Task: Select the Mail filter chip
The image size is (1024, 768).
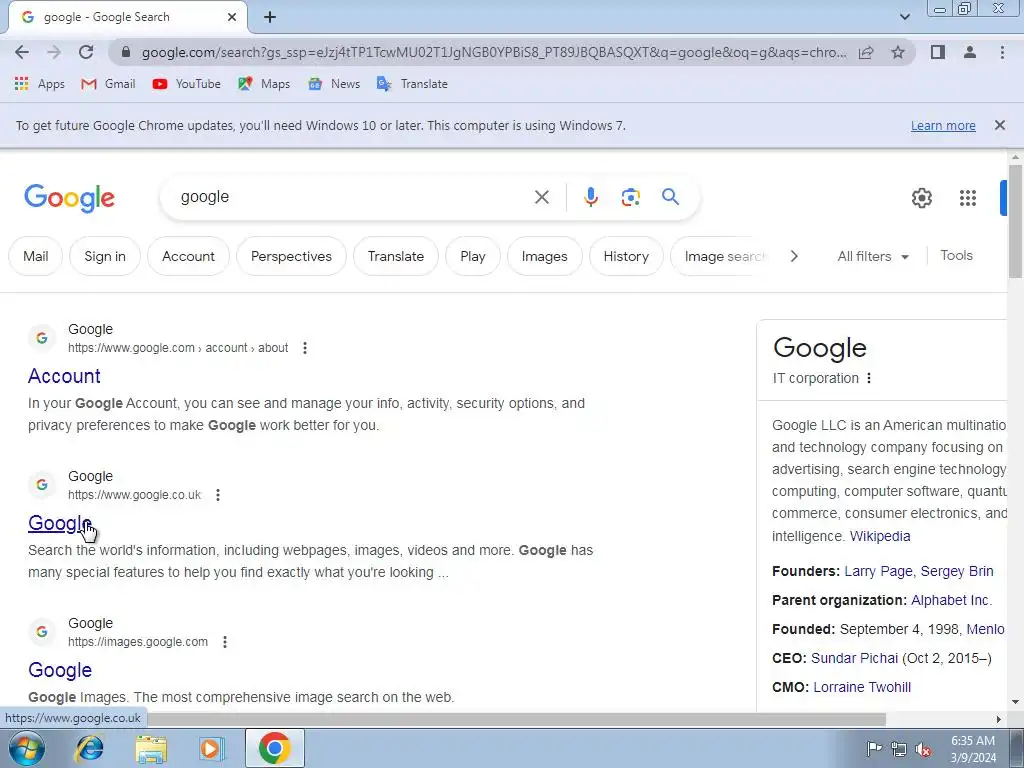Action: point(35,257)
